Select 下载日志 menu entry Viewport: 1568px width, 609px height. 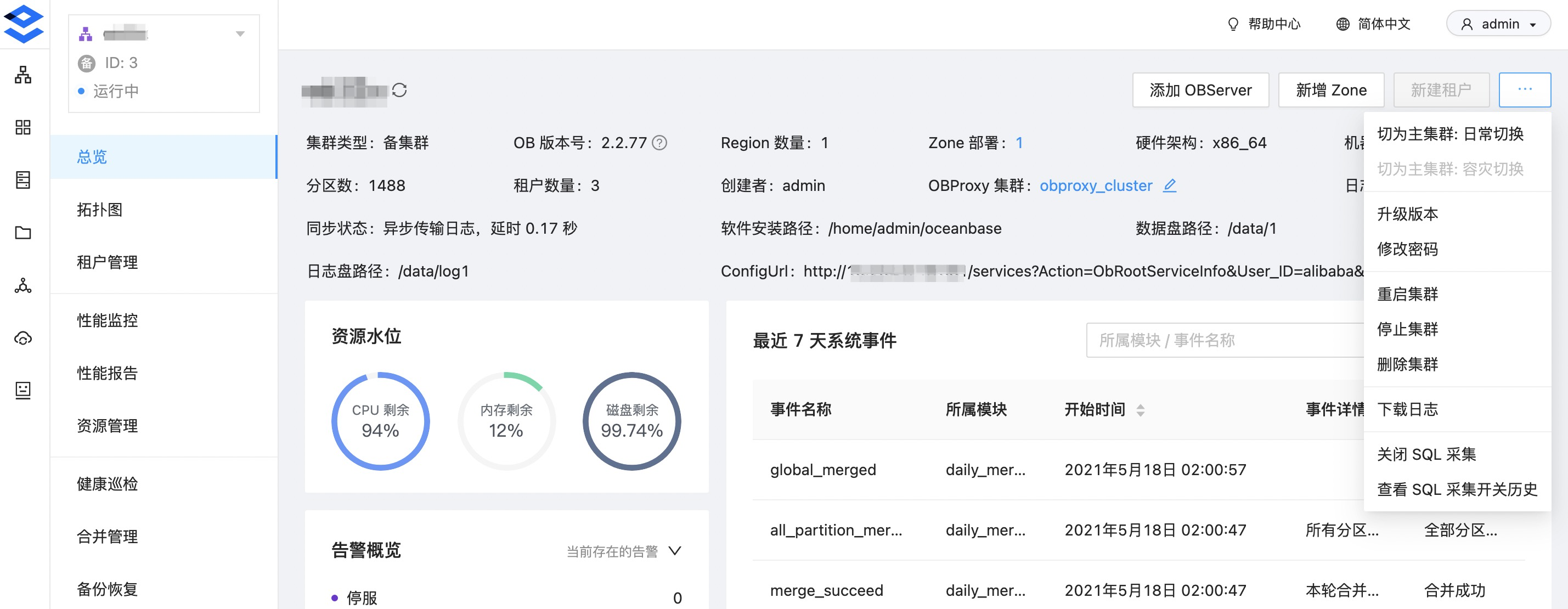(1407, 409)
